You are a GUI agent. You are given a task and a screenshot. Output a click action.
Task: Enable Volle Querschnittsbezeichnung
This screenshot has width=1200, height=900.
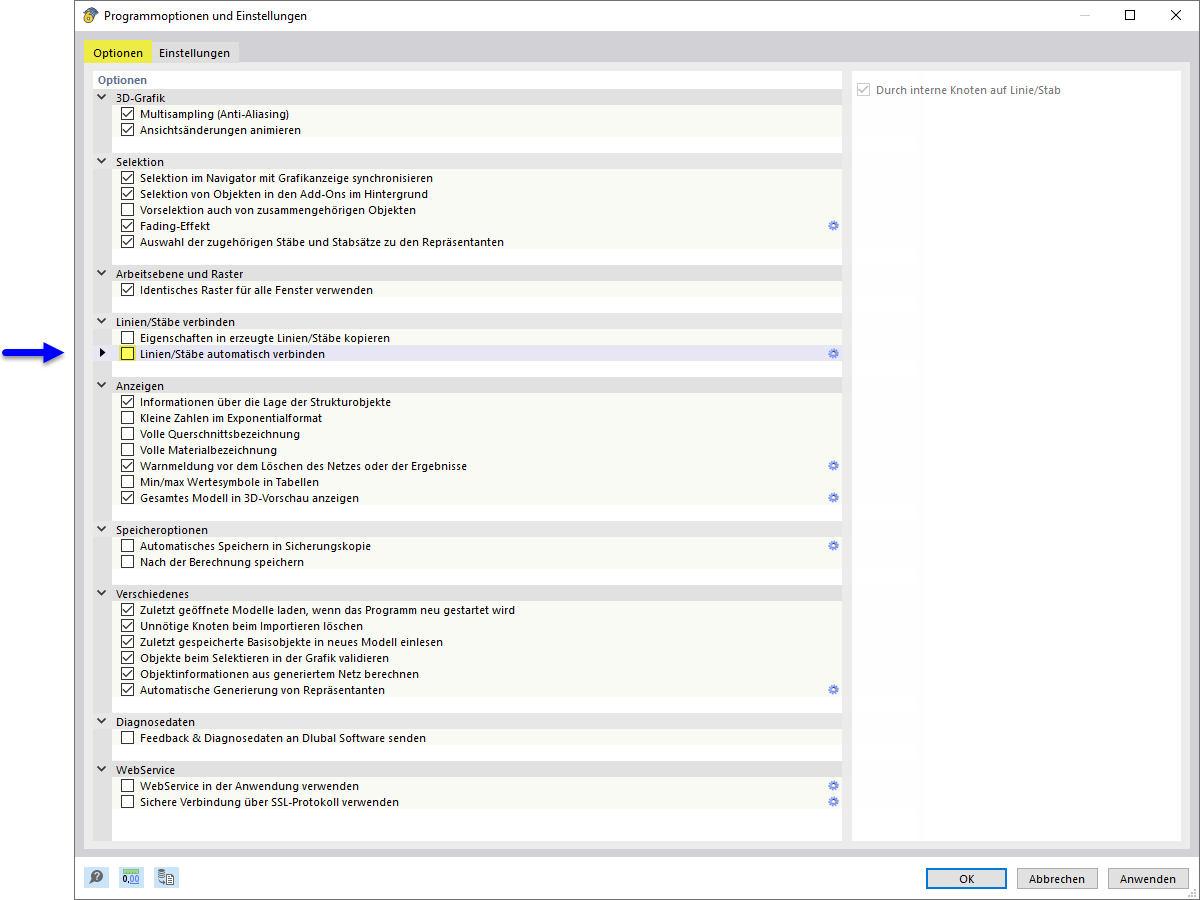127,433
